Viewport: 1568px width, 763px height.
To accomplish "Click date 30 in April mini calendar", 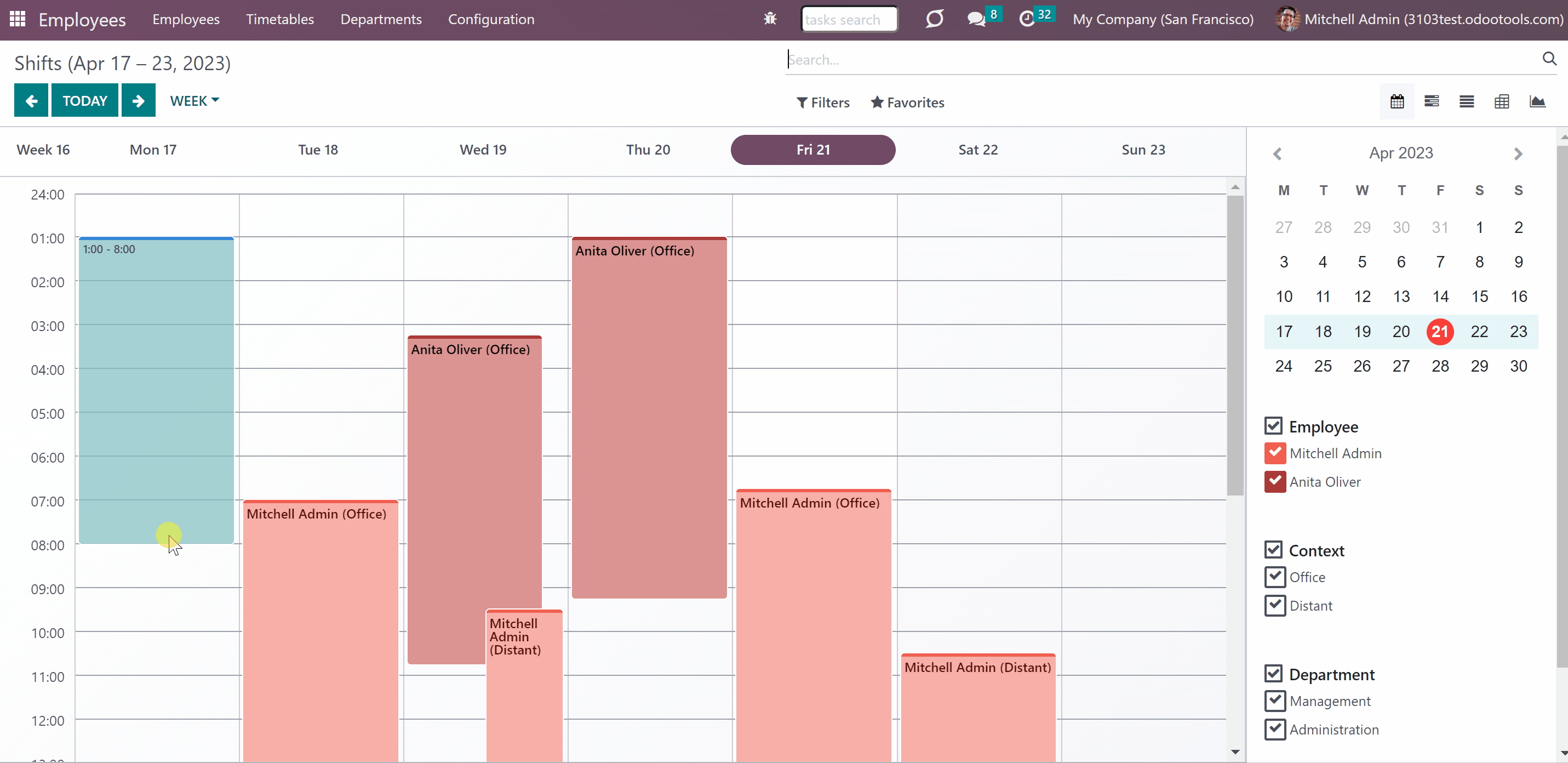I will click(x=1518, y=366).
